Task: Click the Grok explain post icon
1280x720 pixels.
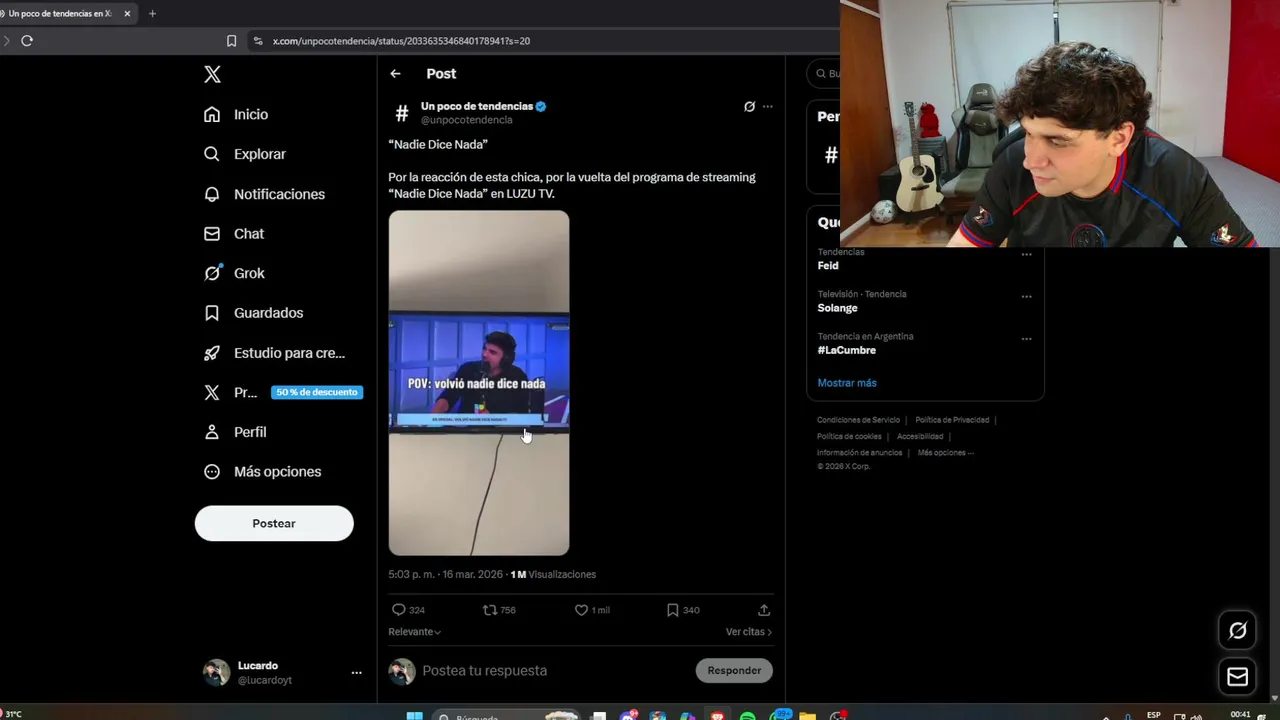Action: coord(749,106)
